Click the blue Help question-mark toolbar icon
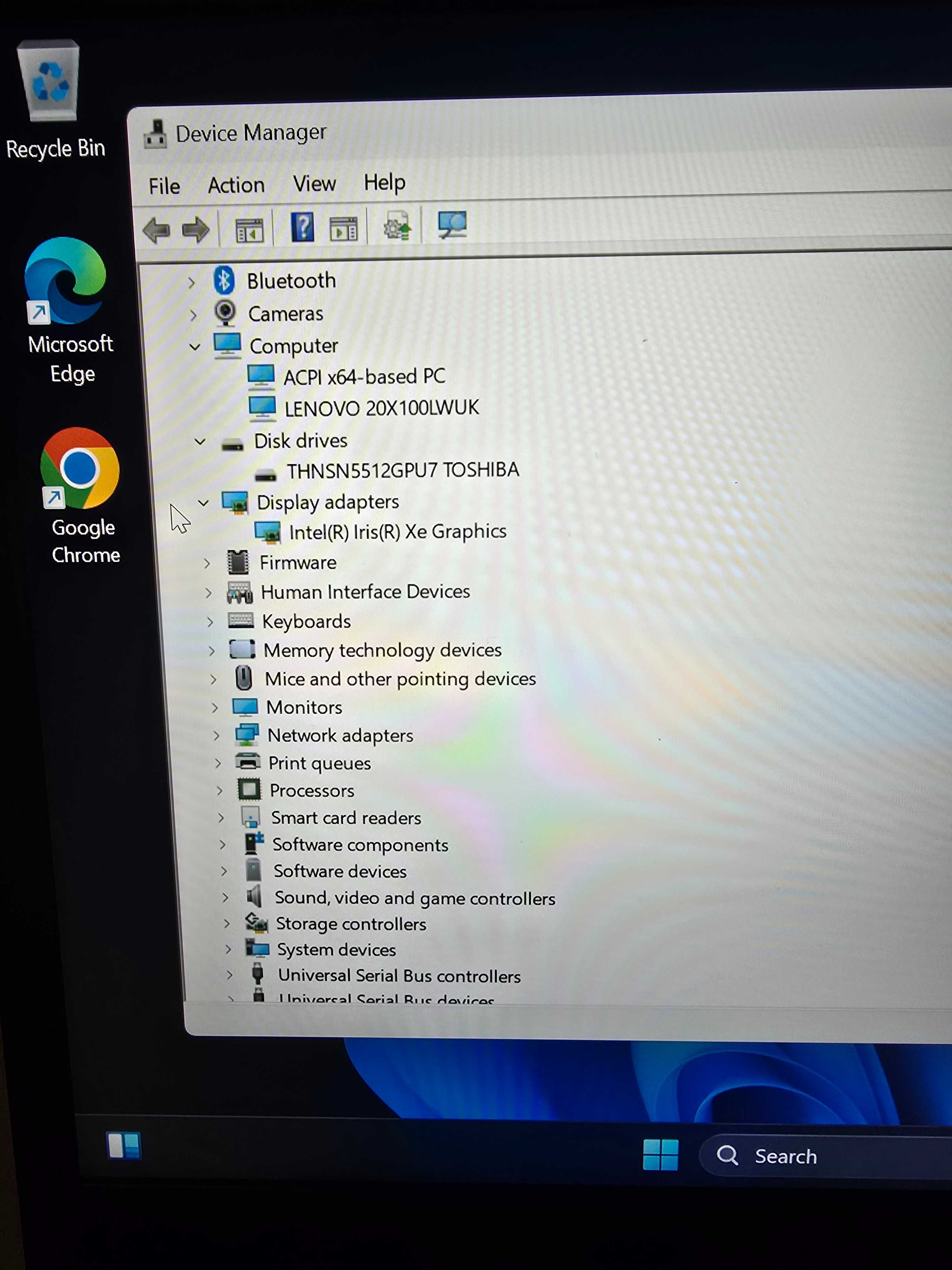 tap(302, 227)
